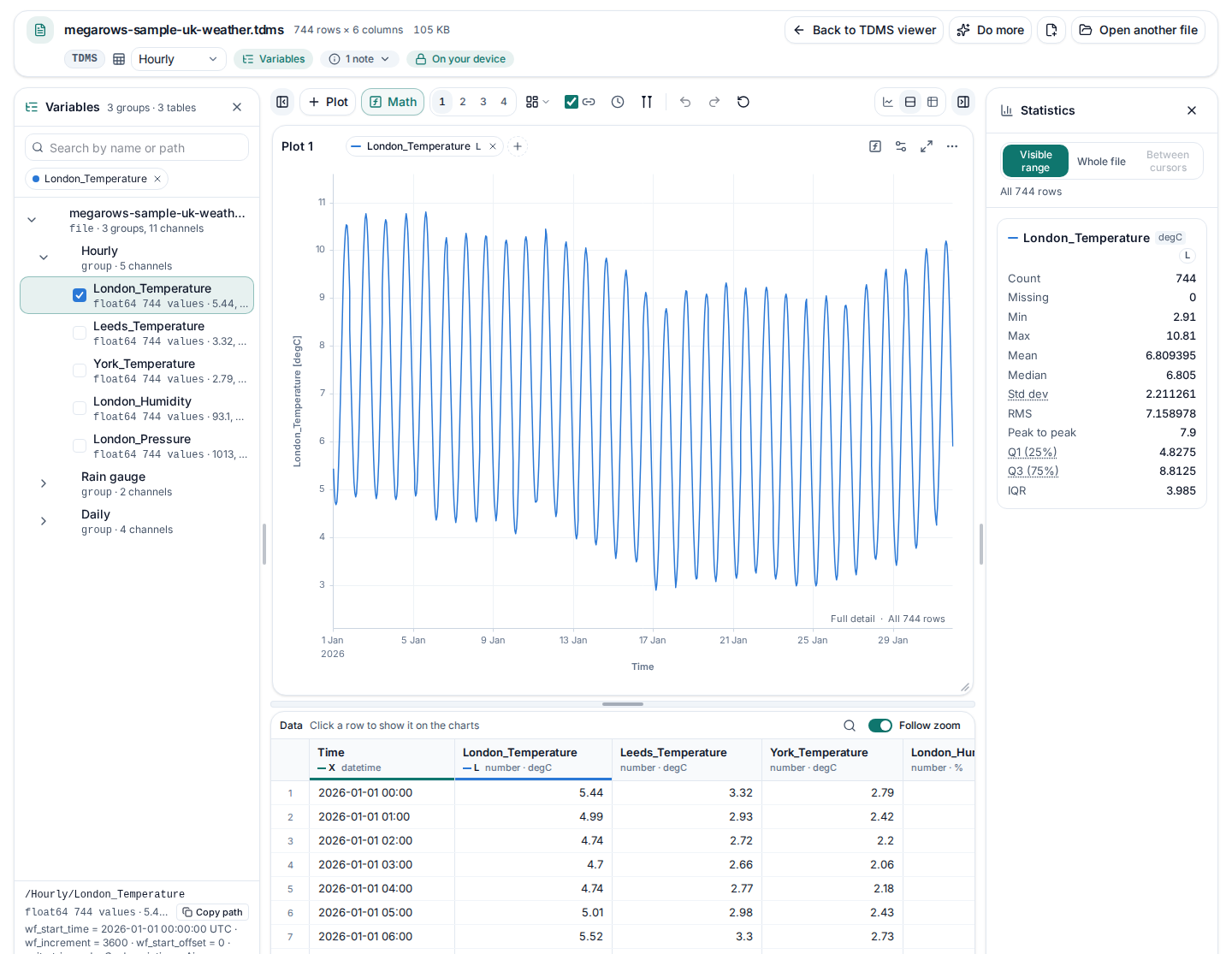Check the London_Pressure channel checkbox
The height and width of the screenshot is (954, 1232).
click(80, 446)
